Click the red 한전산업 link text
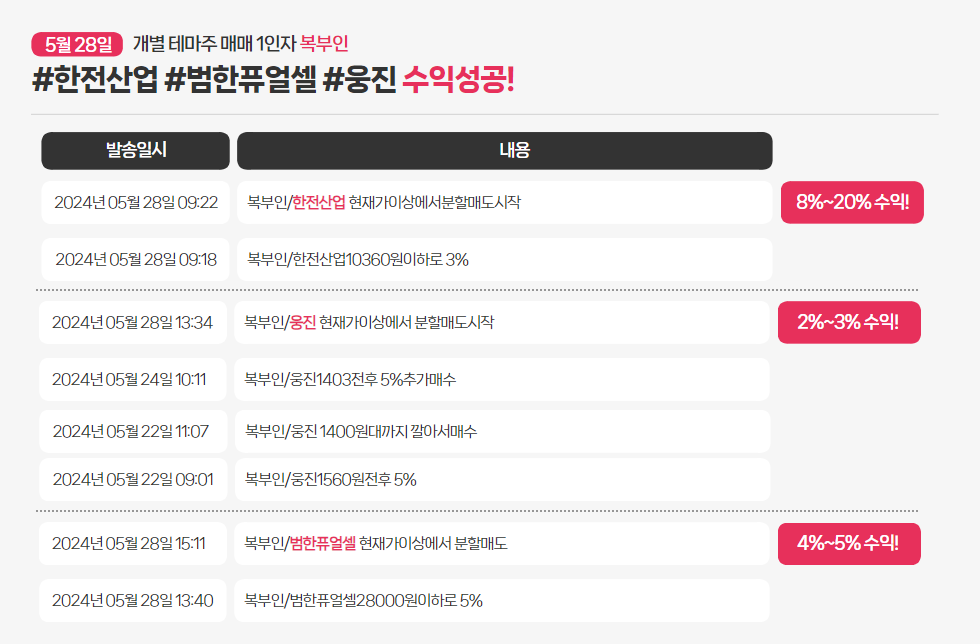This screenshot has height=644, width=980. point(318,202)
